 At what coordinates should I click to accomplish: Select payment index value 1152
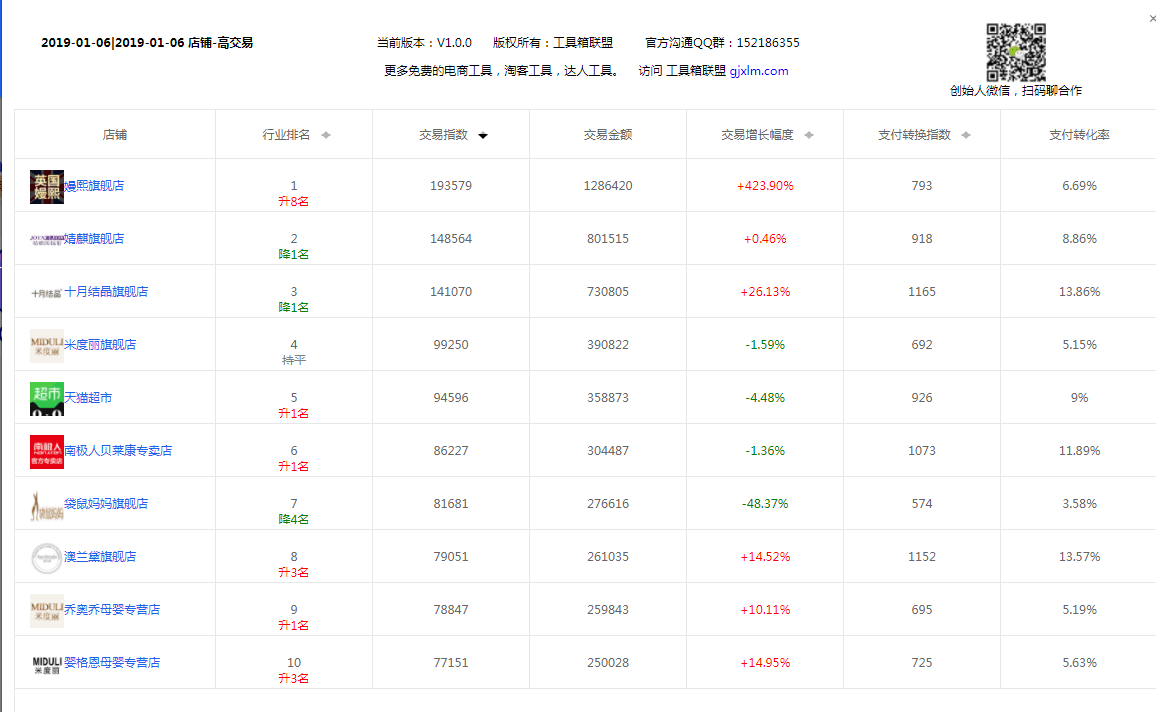tap(922, 557)
